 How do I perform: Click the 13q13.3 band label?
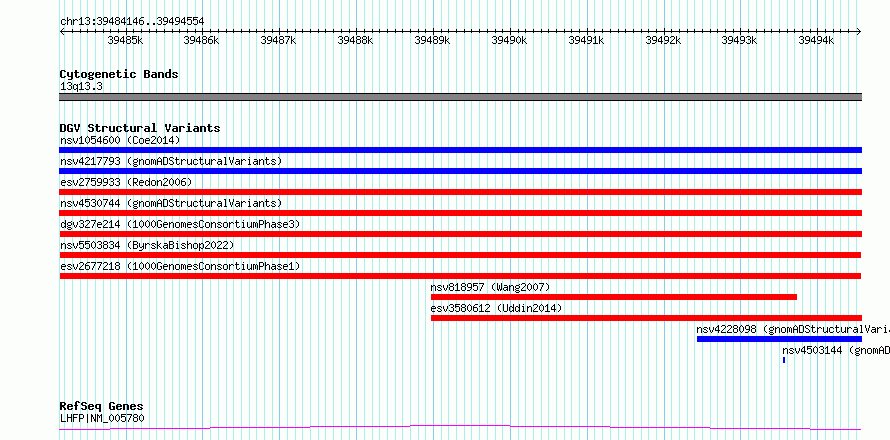81,87
